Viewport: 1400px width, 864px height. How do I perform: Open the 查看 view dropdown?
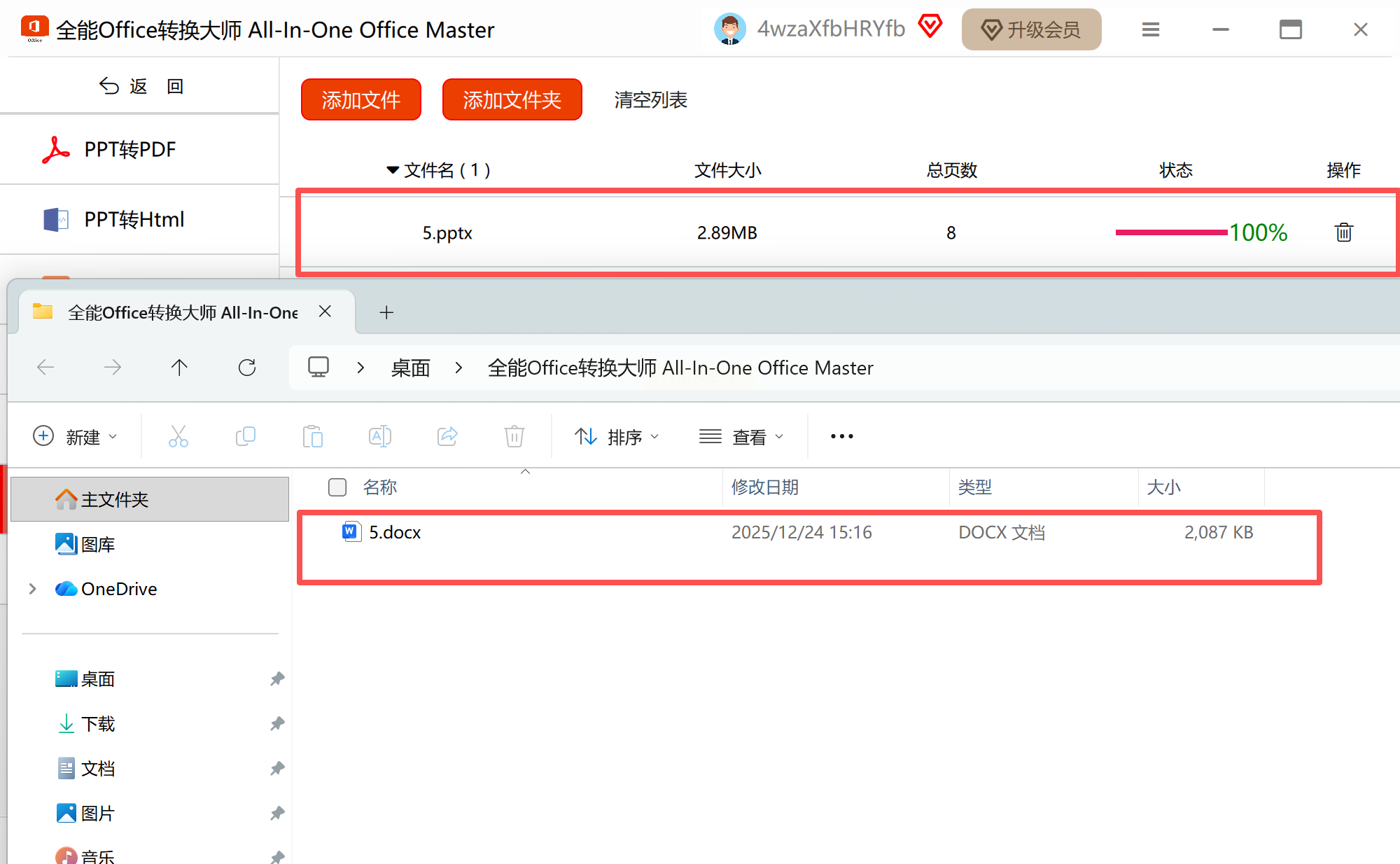point(741,437)
